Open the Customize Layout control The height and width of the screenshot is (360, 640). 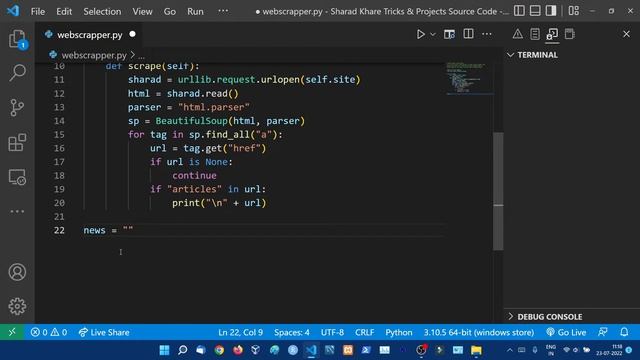click(x=573, y=11)
